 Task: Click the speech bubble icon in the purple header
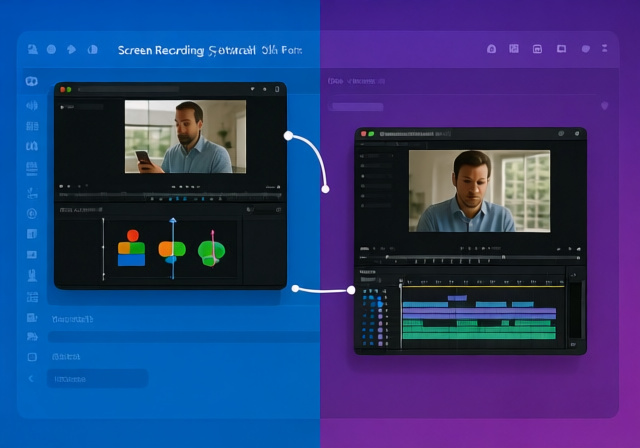tap(586, 49)
